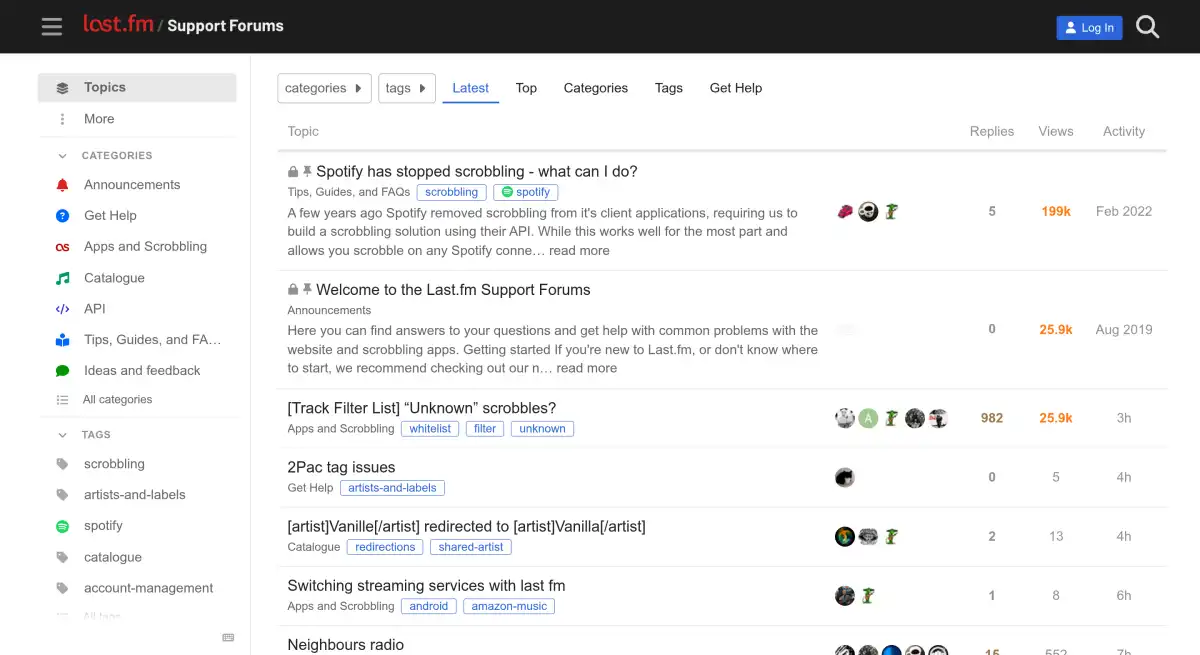Open the tags filter dropdown
Viewport: 1200px width, 655px height.
406,88
